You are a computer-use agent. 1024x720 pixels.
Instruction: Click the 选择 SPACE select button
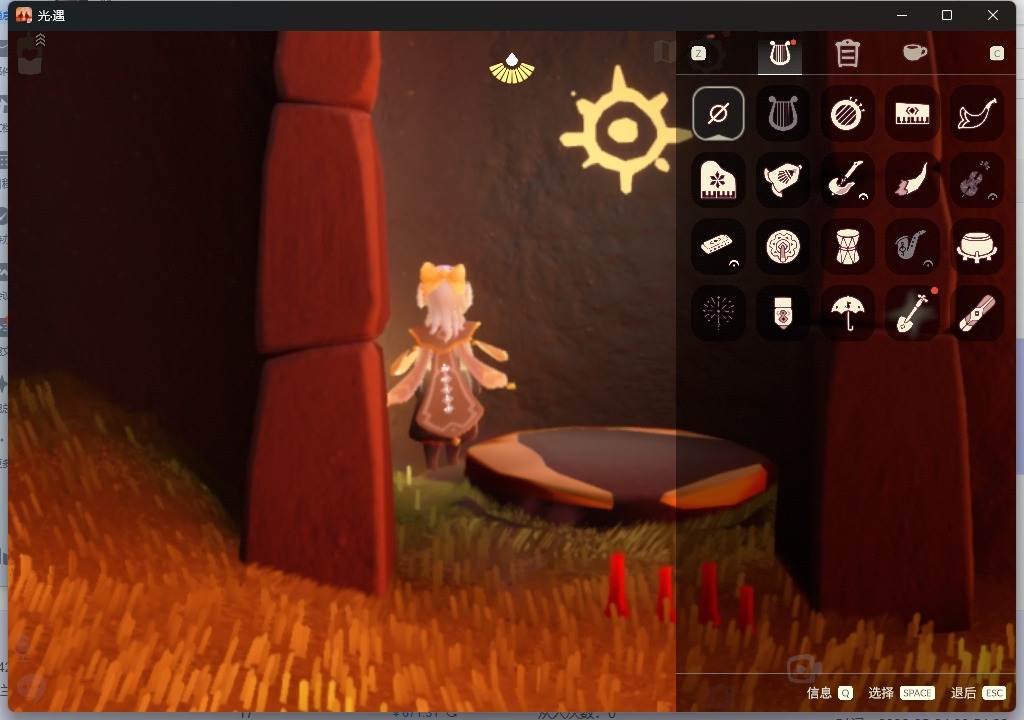(901, 693)
